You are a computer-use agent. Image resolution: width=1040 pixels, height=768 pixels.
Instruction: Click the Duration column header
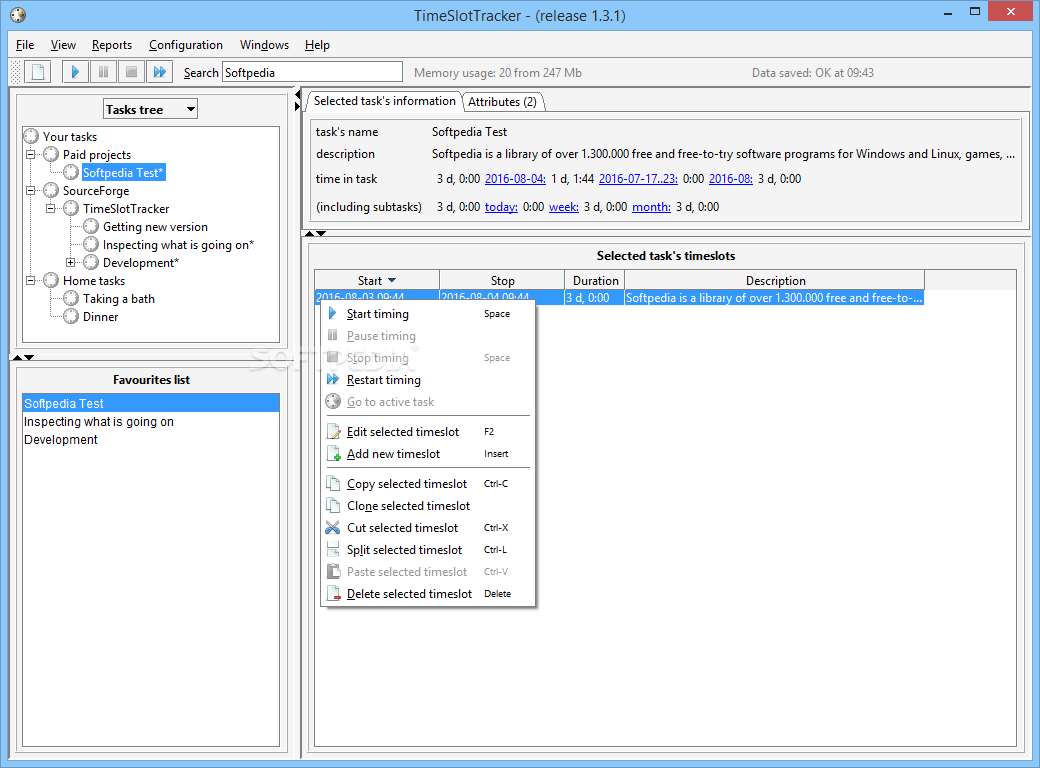click(595, 281)
